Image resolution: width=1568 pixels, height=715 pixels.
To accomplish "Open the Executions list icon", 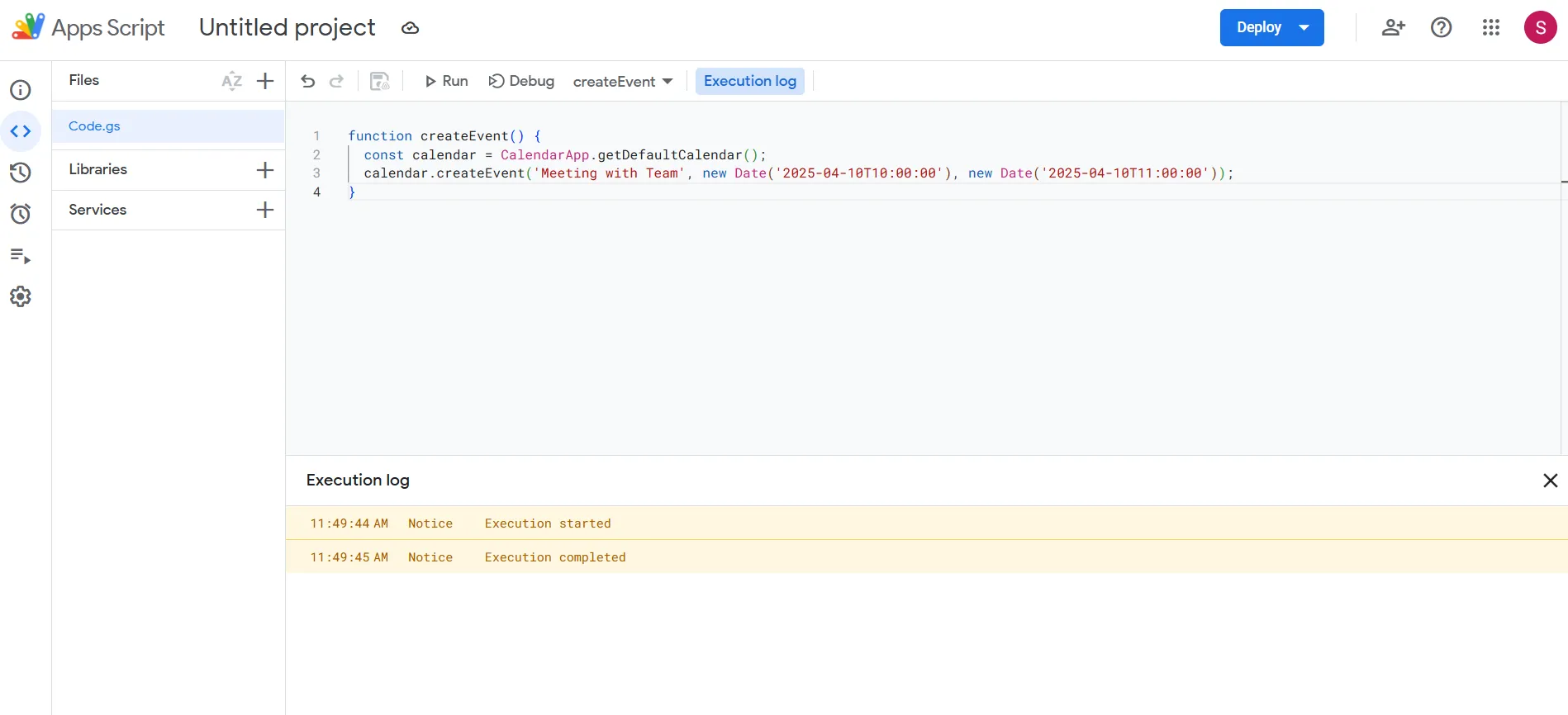I will pyautogui.click(x=21, y=255).
